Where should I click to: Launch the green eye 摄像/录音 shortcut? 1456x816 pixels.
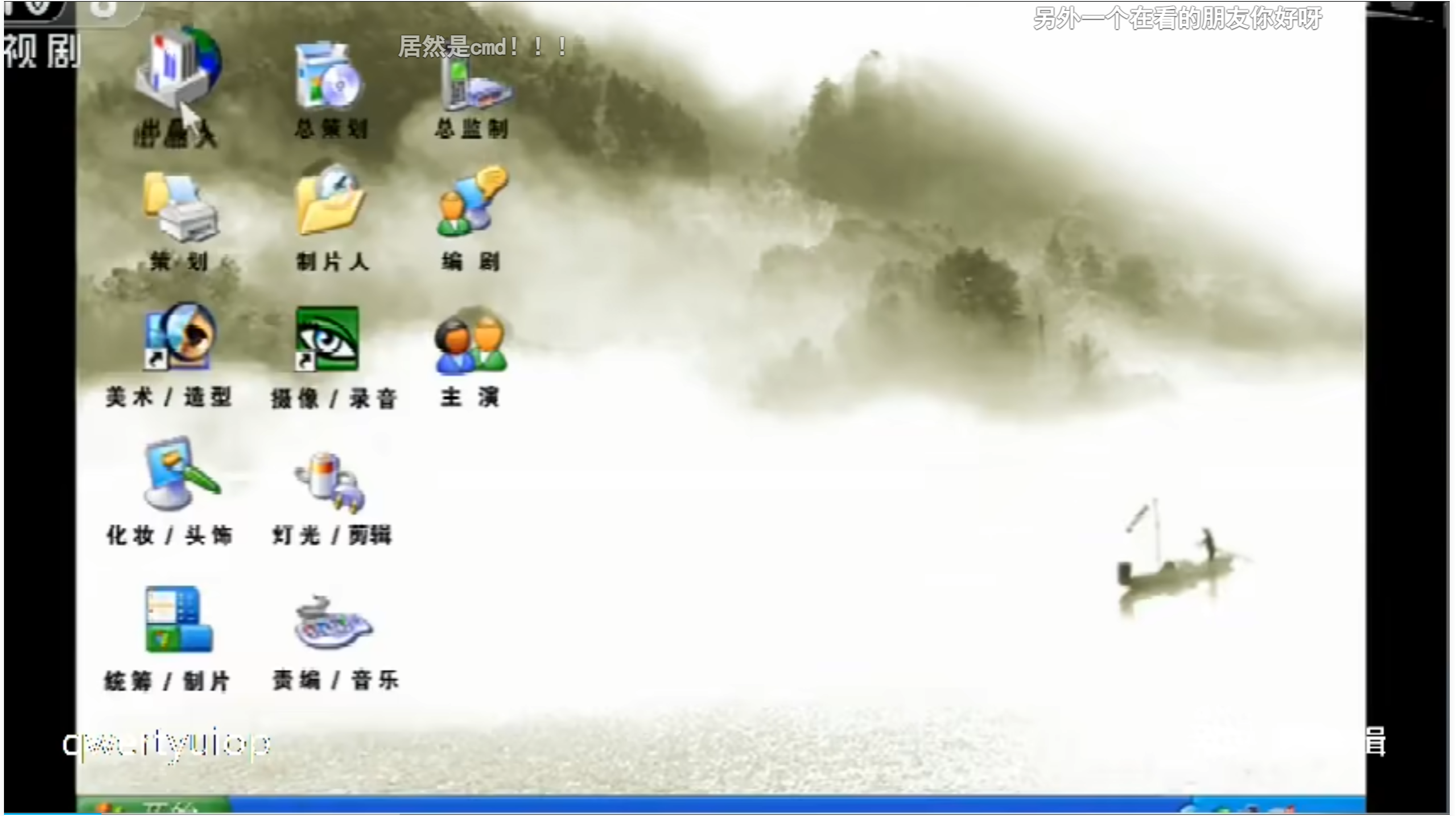tap(327, 339)
